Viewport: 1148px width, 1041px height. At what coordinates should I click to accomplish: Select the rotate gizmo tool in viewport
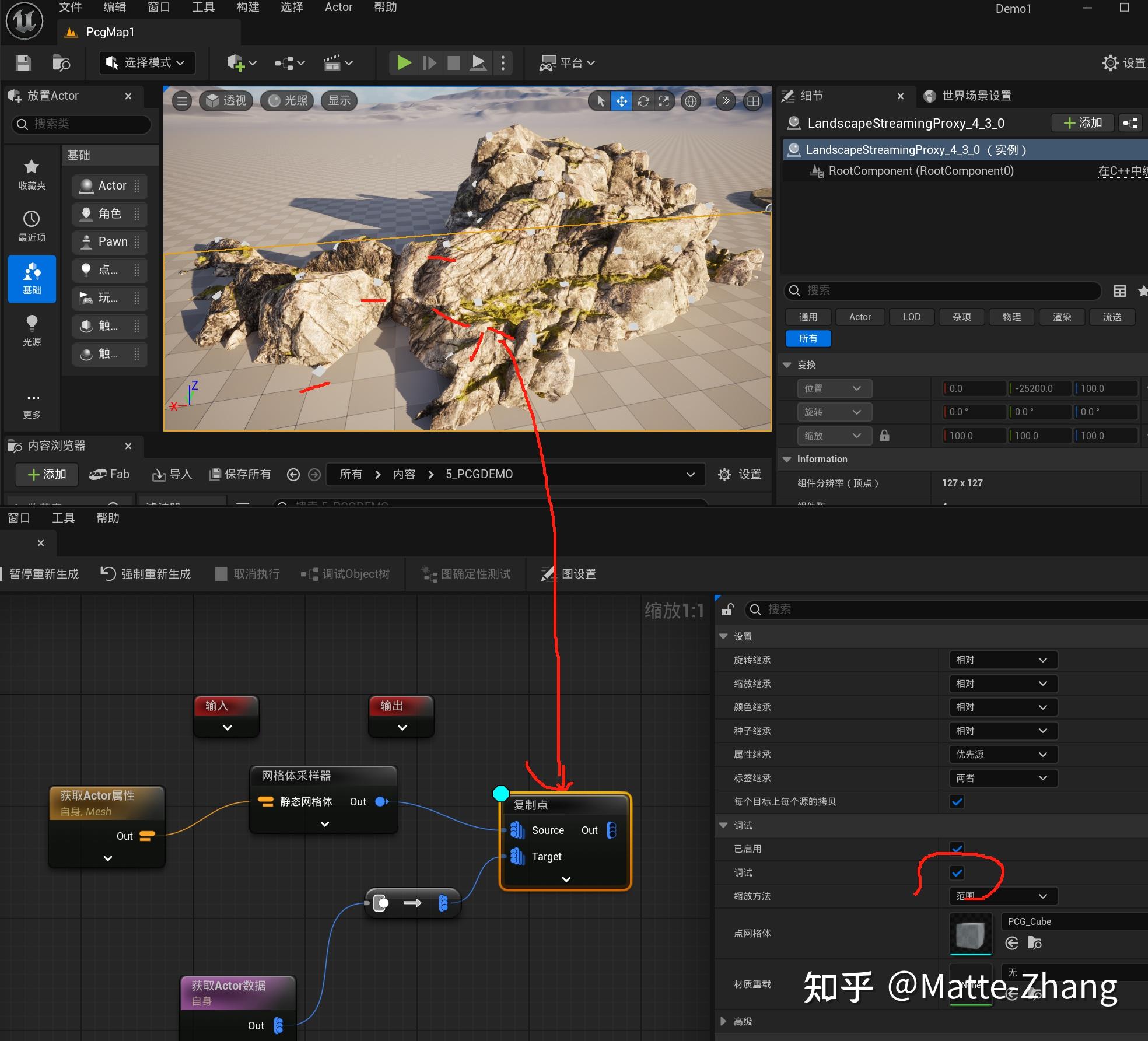tap(643, 101)
